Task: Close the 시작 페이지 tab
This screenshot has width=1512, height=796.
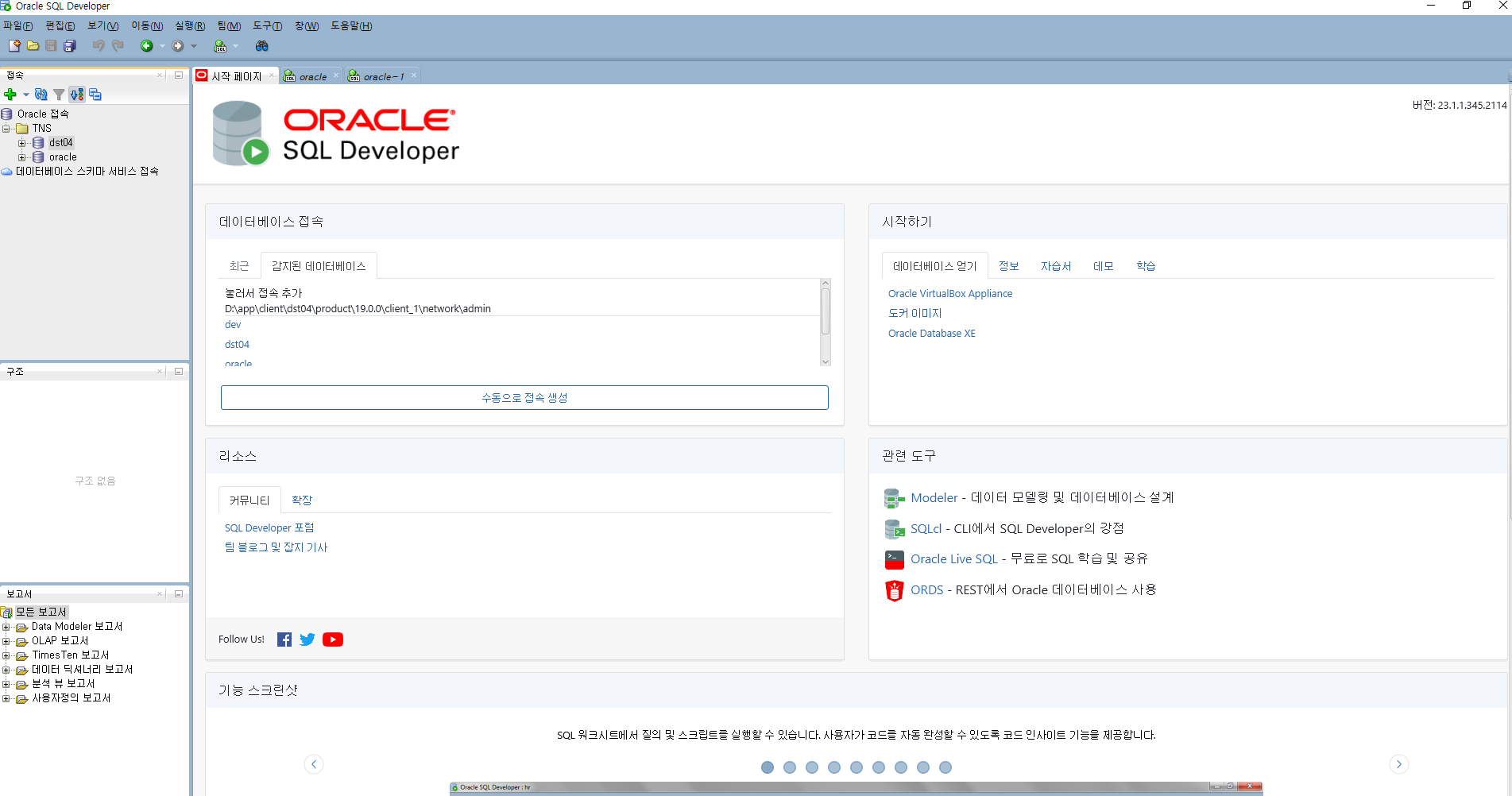Action: coord(272,75)
